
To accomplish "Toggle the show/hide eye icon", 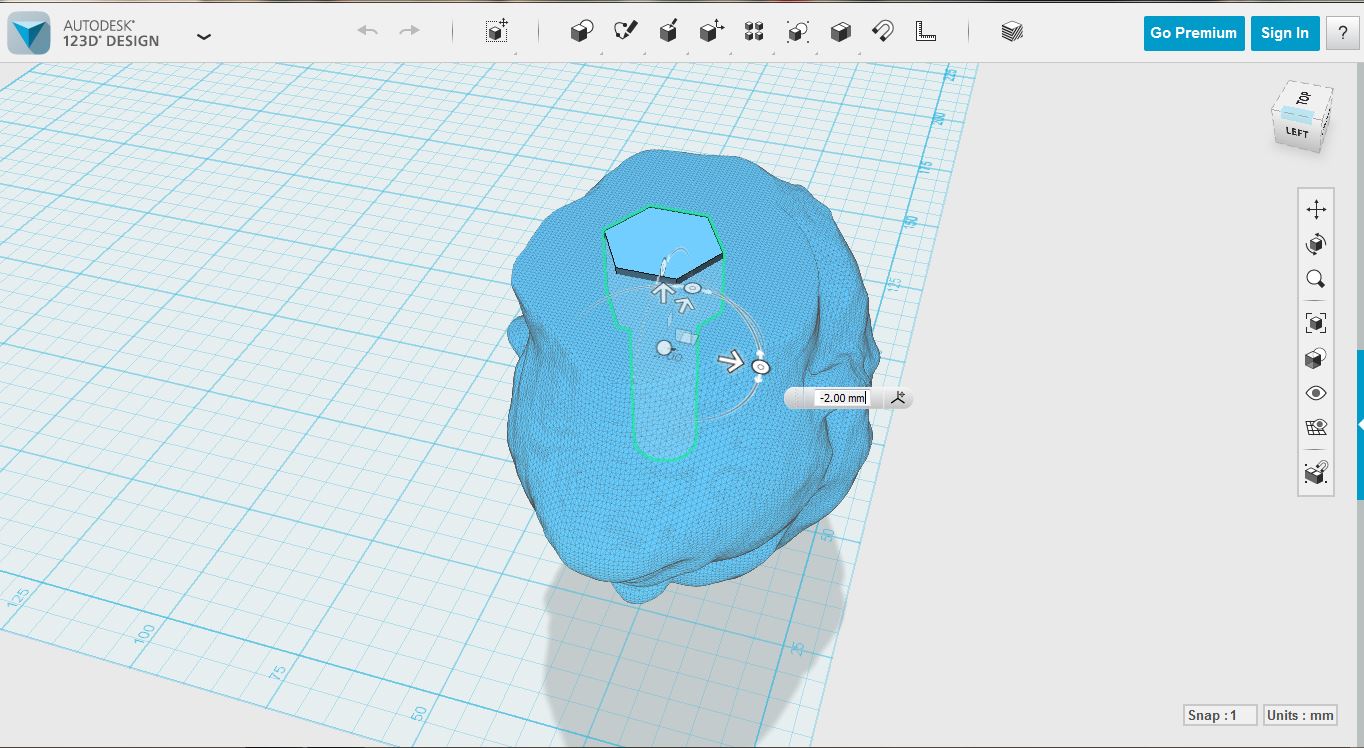I will click(x=1316, y=393).
